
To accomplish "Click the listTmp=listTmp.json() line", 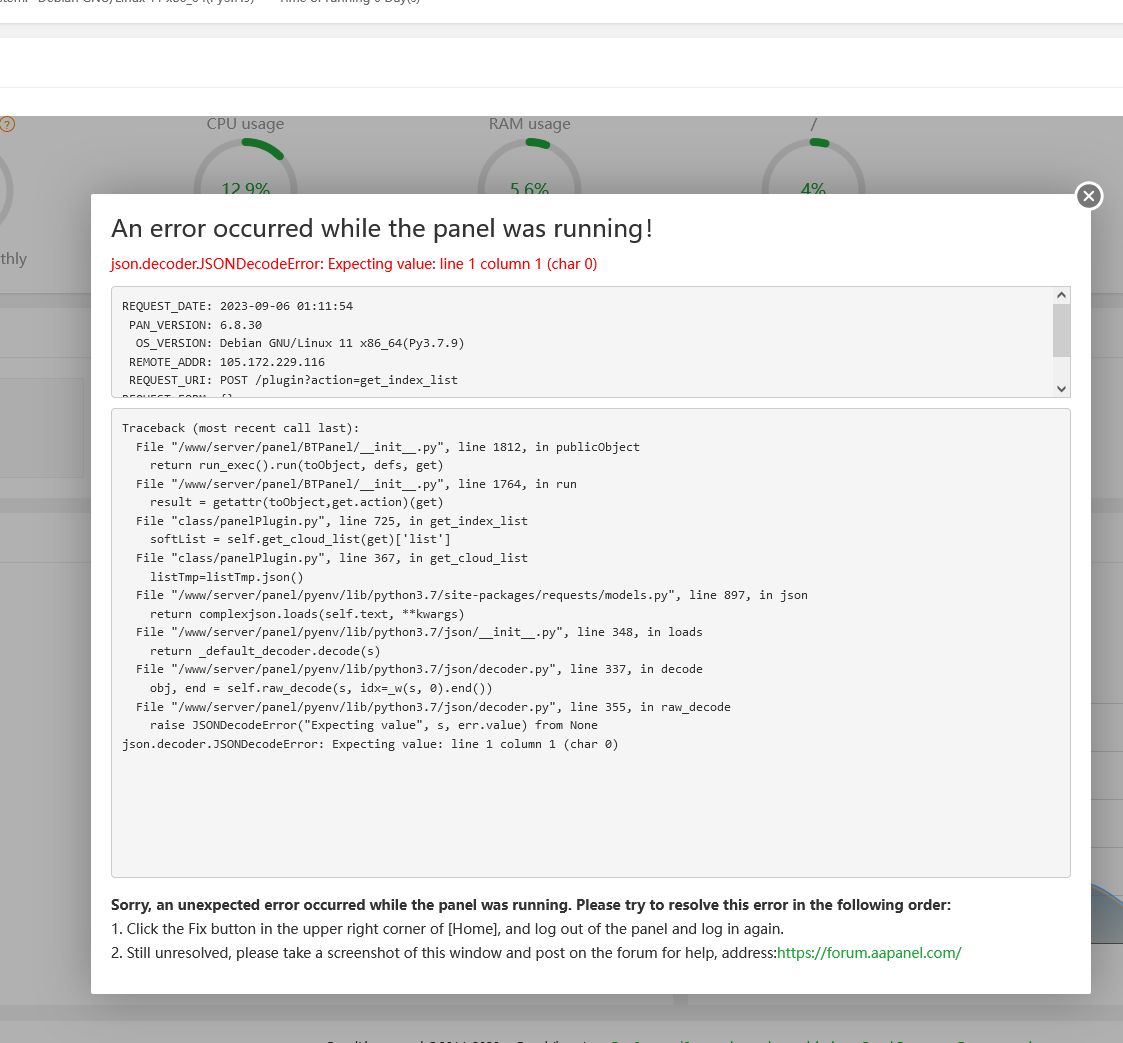I will pyautogui.click(x=226, y=577).
